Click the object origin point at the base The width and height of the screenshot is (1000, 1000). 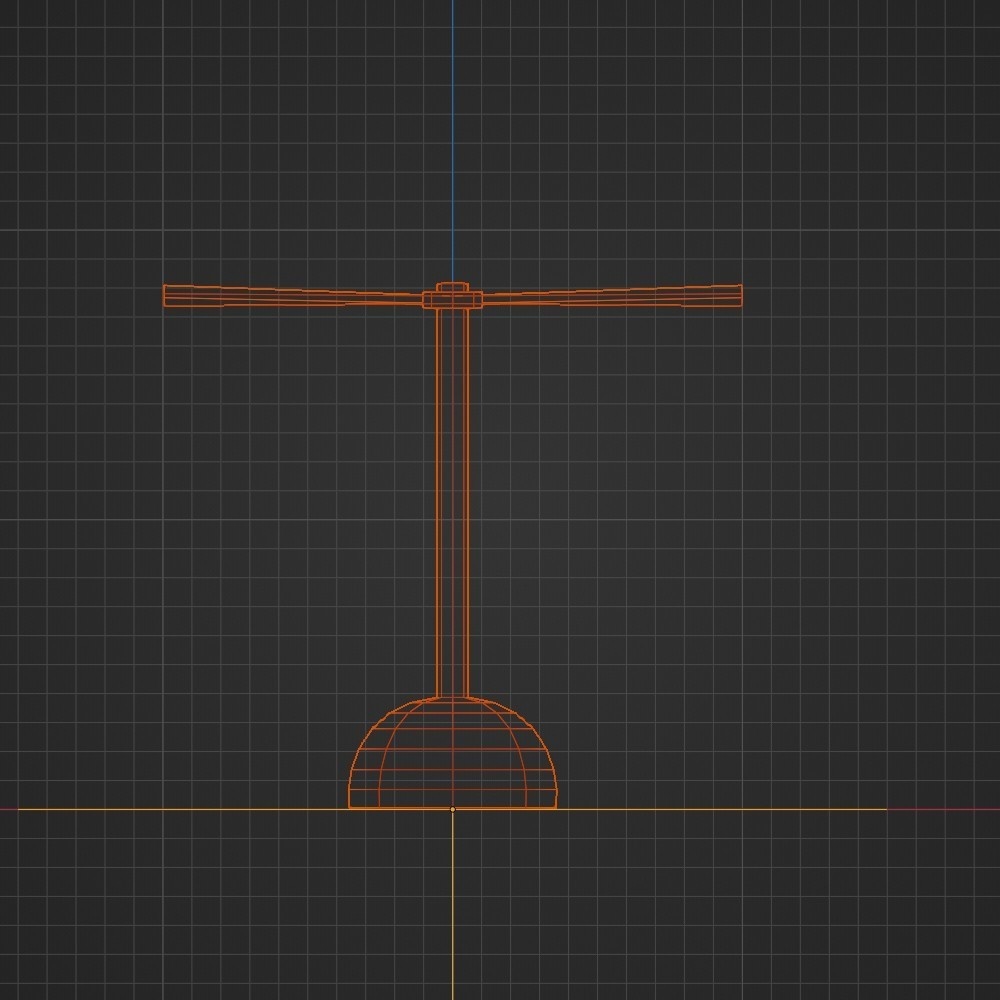pos(454,806)
